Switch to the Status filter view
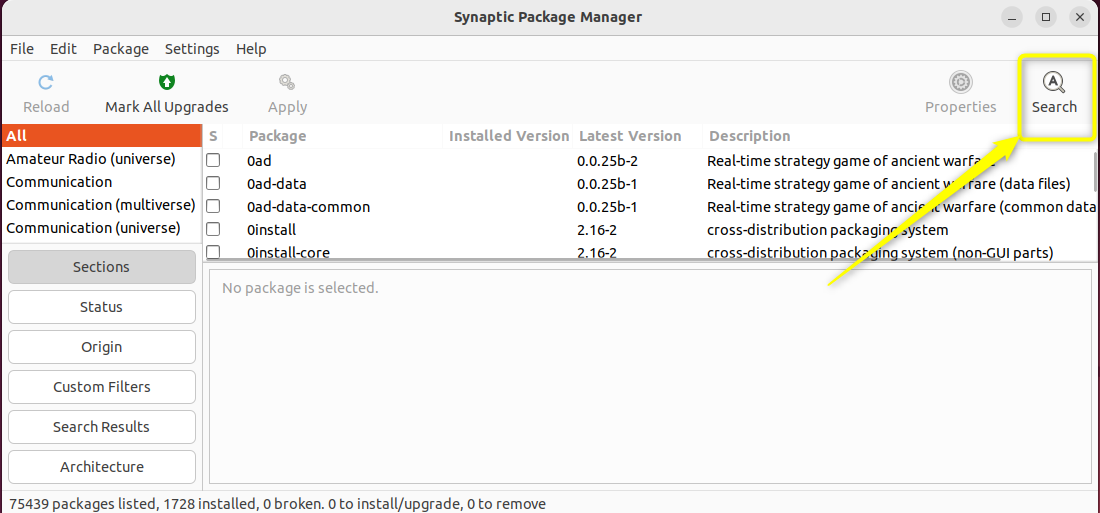This screenshot has width=1100, height=513. click(x=102, y=307)
